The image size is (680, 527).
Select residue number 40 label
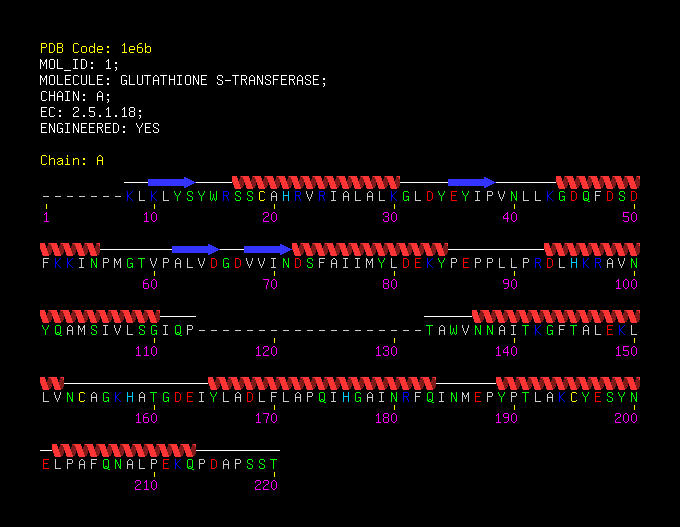(510, 217)
